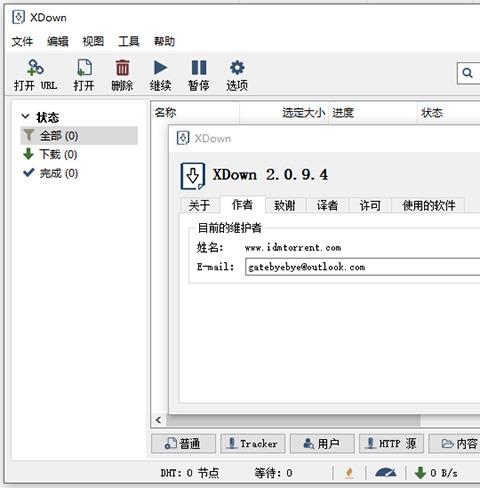This screenshot has height=488, width=480.
Task: Open the 内容 bottom tab
Action: (455, 444)
